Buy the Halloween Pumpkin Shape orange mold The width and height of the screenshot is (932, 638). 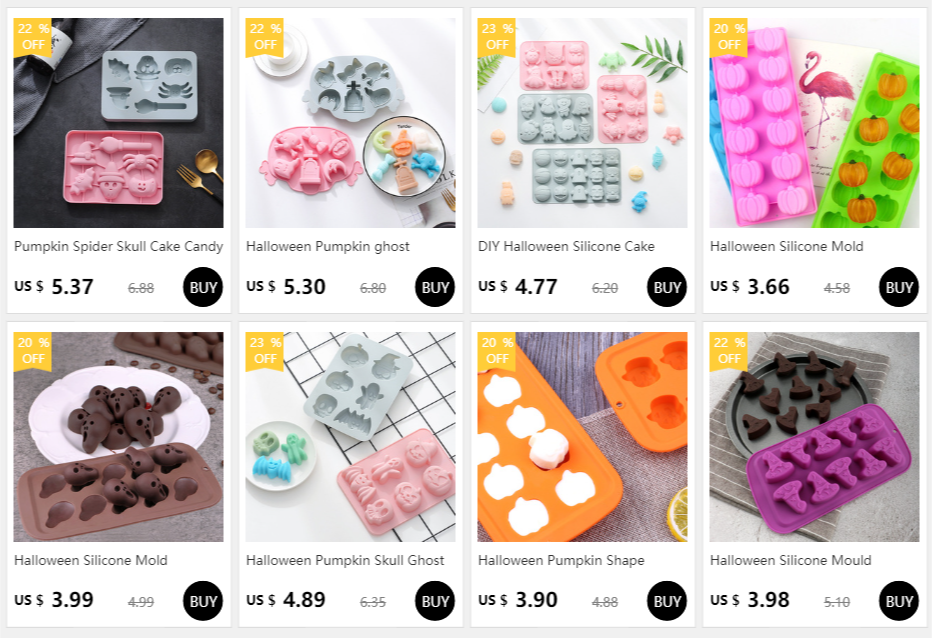tap(666, 601)
